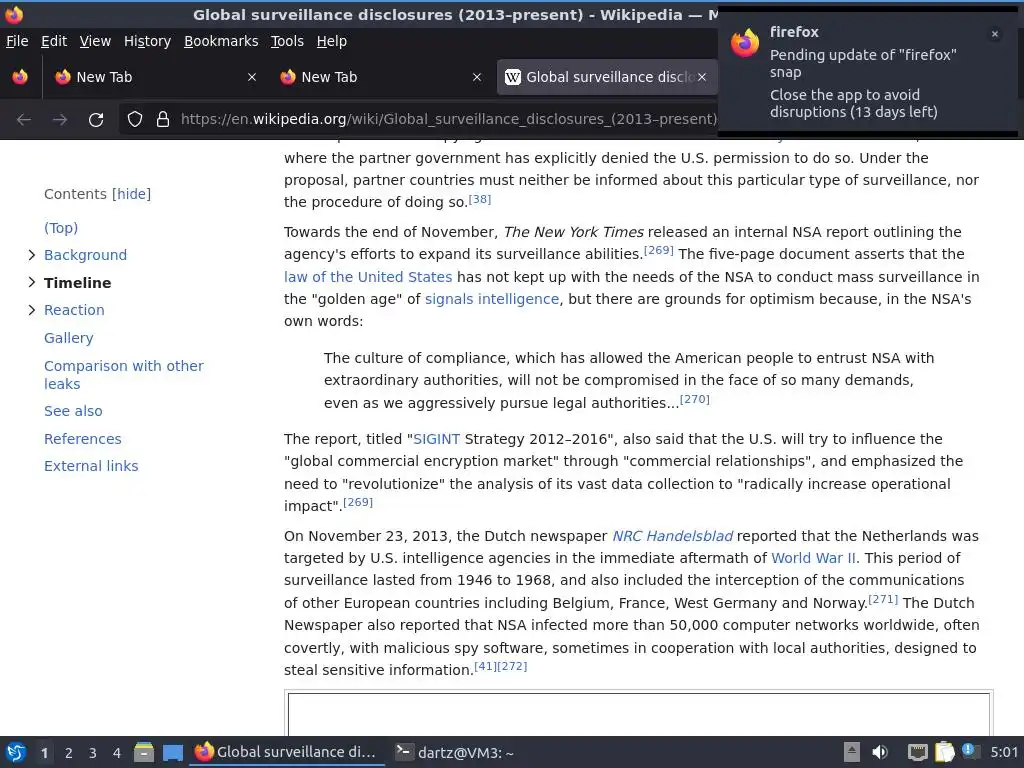Follow the signals intelligence link
The width and height of the screenshot is (1024, 768).
(492, 299)
